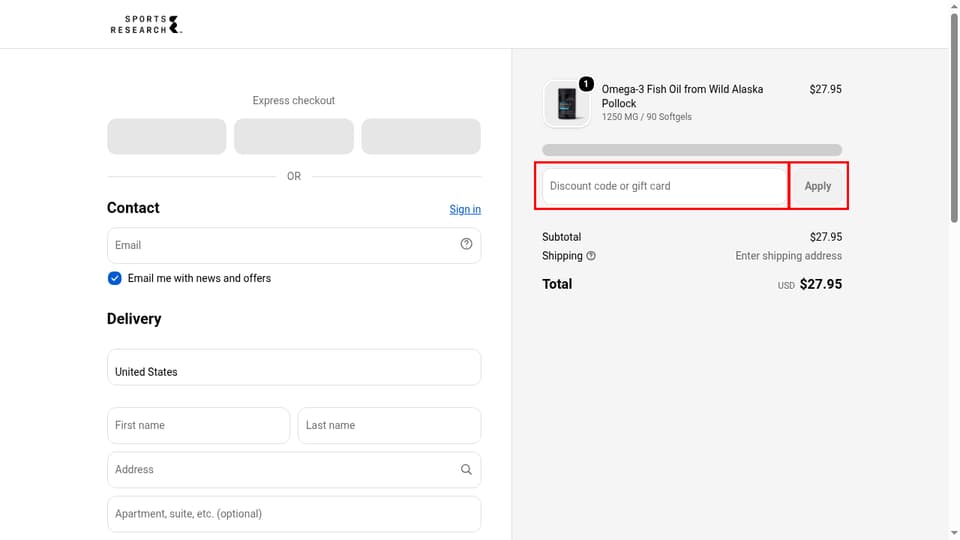Viewport: 960px width, 540px height.
Task: Click the Sign in link
Action: [465, 209]
